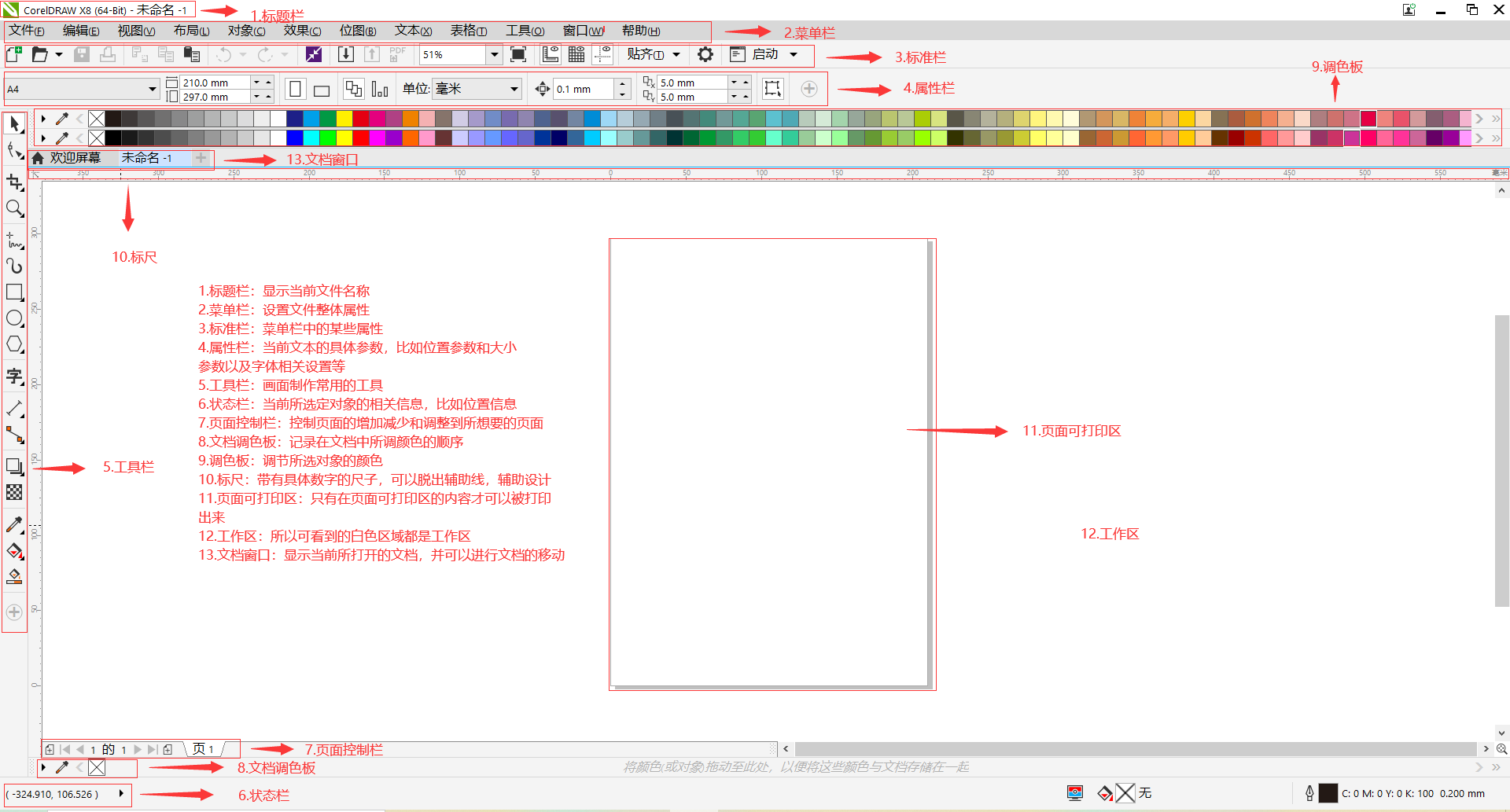
Task: Select the Polygon tool
Action: 14,344
